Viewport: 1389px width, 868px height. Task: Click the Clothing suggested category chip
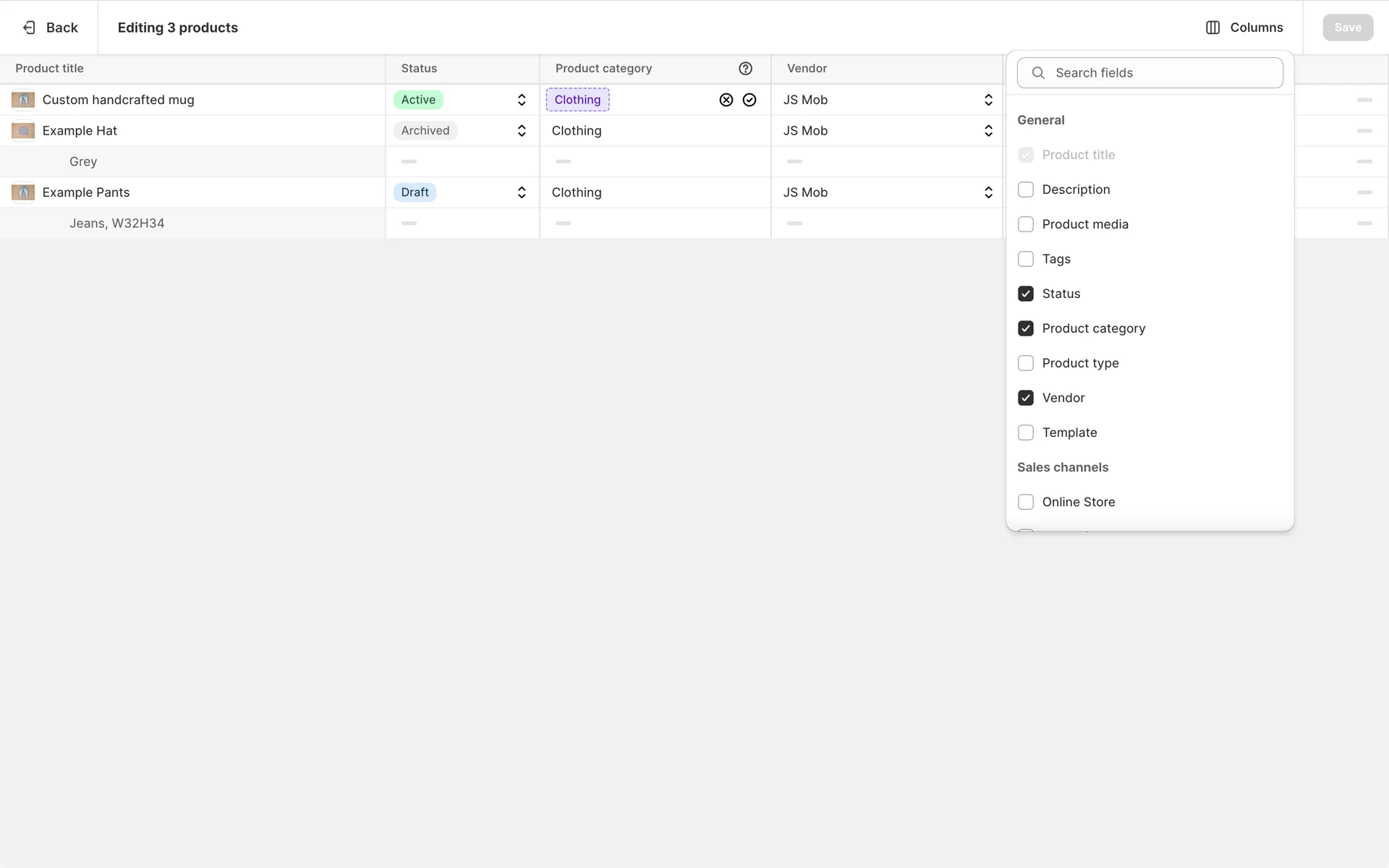(577, 100)
